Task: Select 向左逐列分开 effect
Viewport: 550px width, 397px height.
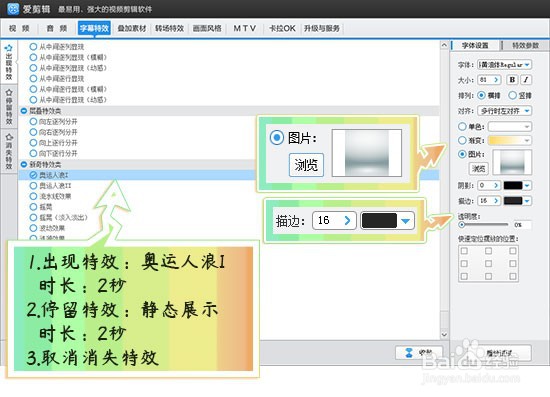Action: pos(54,122)
